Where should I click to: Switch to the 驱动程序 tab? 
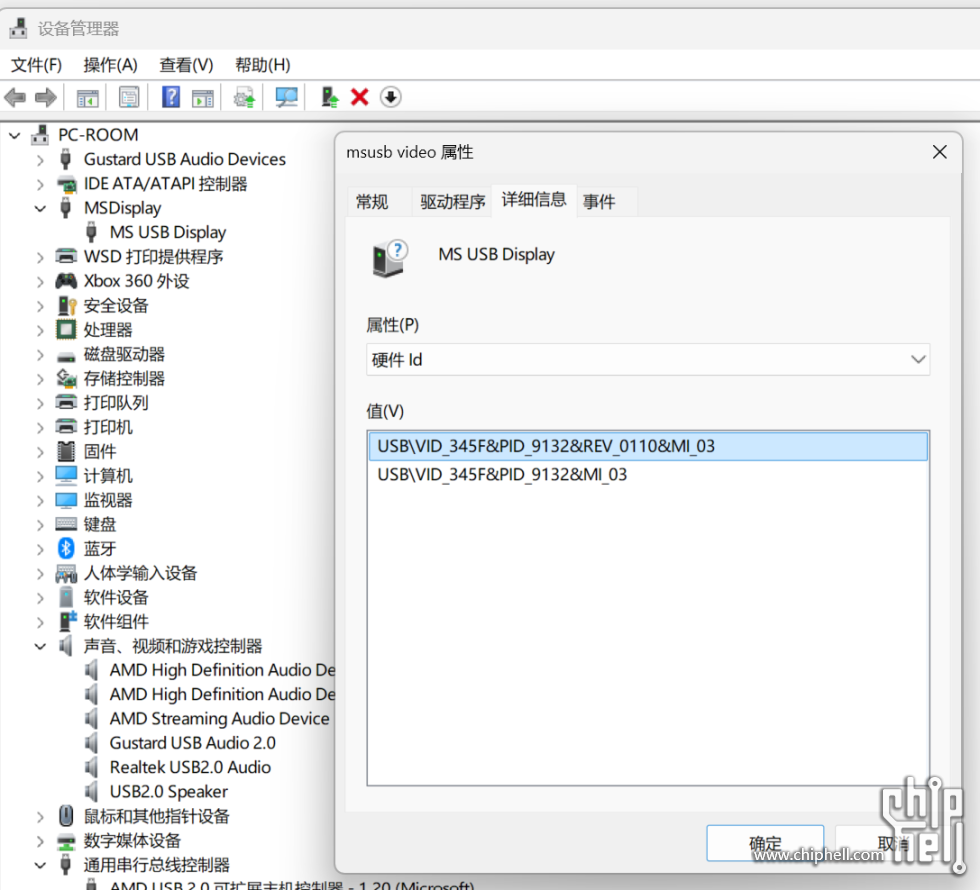(452, 202)
